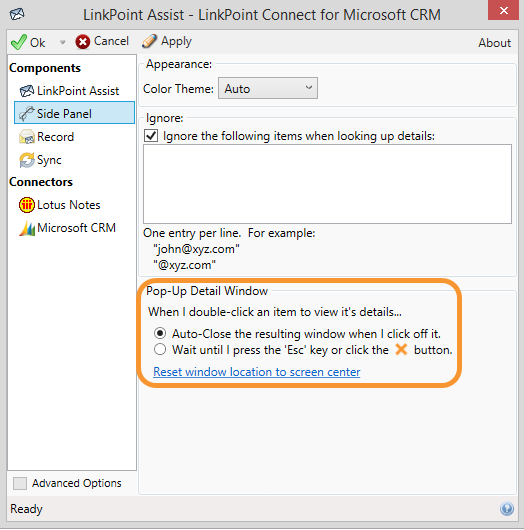Enable the Advanced Options checkbox

point(20,483)
